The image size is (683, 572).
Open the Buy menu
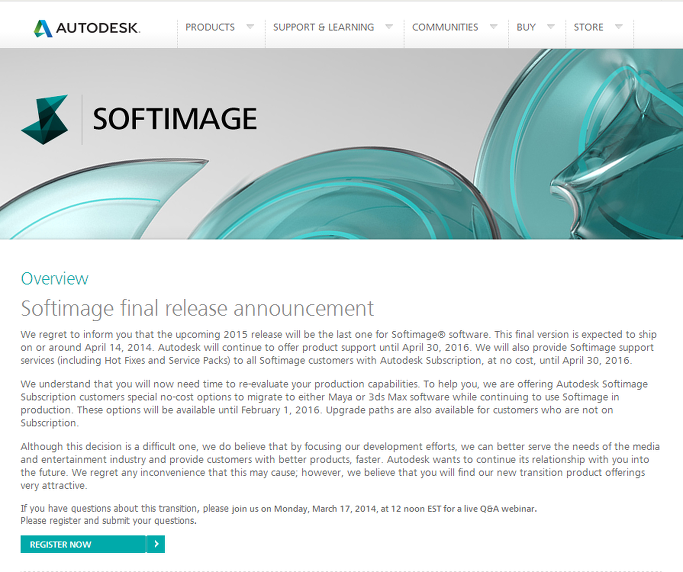[526, 27]
